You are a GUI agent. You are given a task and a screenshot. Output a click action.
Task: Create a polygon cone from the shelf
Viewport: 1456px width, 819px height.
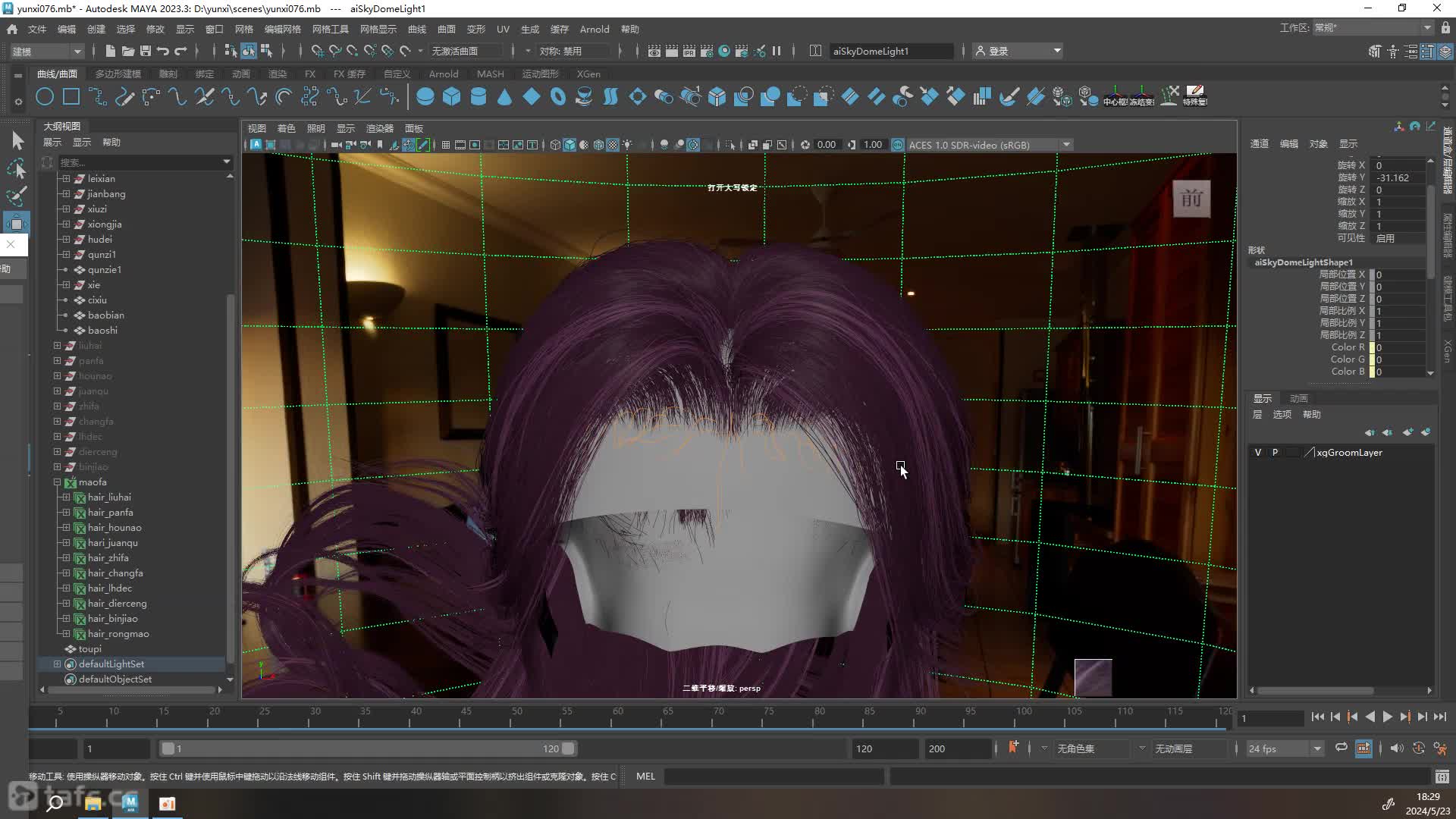[x=505, y=97]
